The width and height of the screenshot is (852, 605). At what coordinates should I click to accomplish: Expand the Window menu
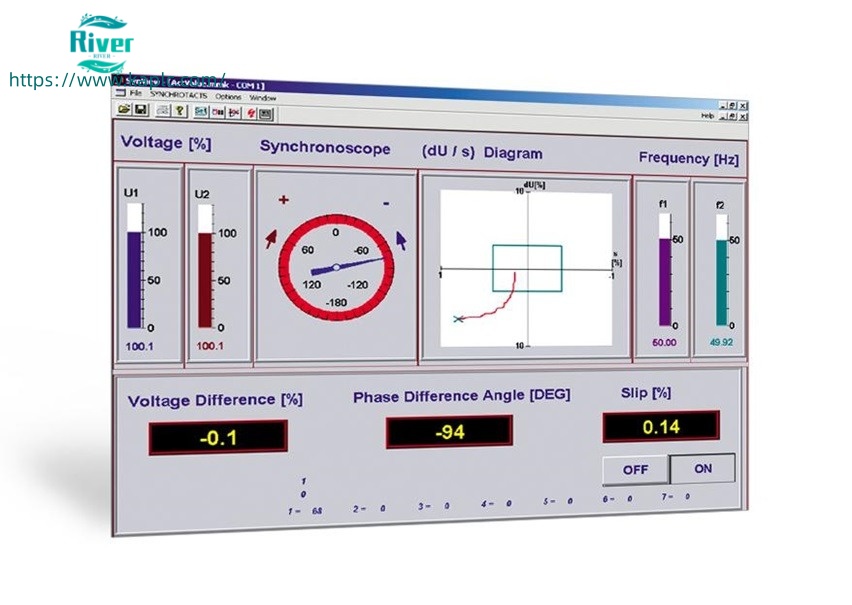(x=263, y=98)
